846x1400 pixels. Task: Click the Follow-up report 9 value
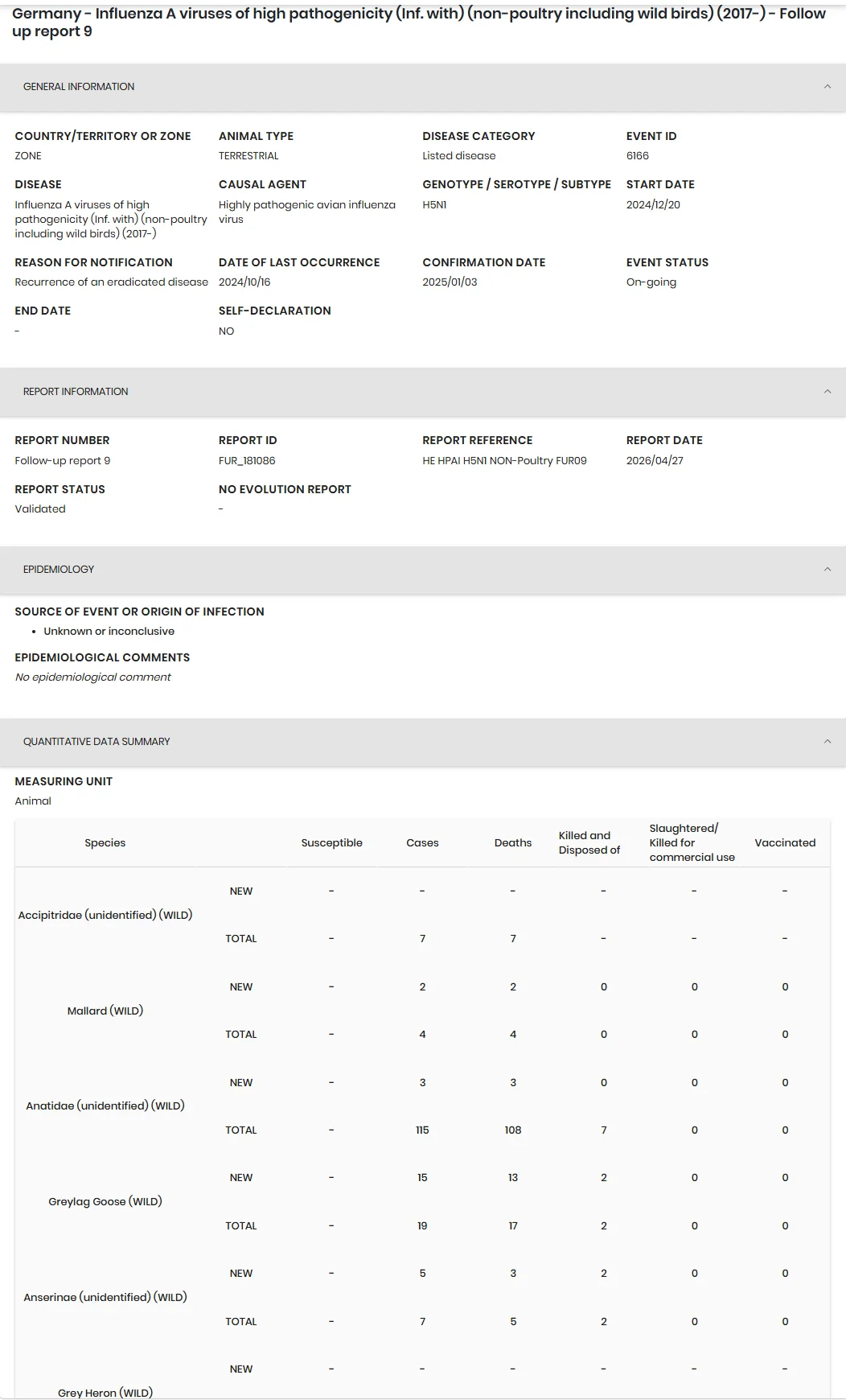pyautogui.click(x=63, y=461)
